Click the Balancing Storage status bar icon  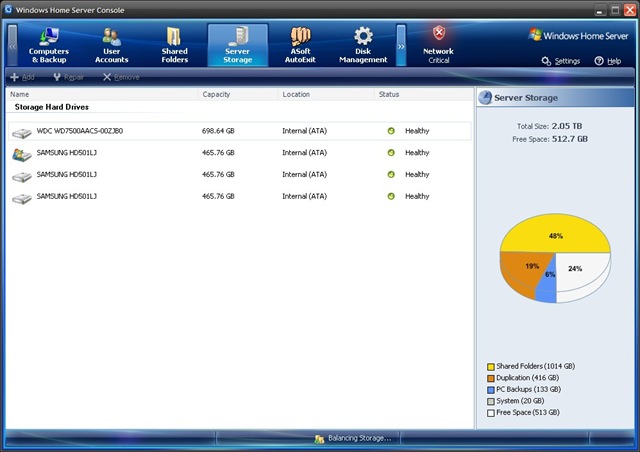click(319, 439)
